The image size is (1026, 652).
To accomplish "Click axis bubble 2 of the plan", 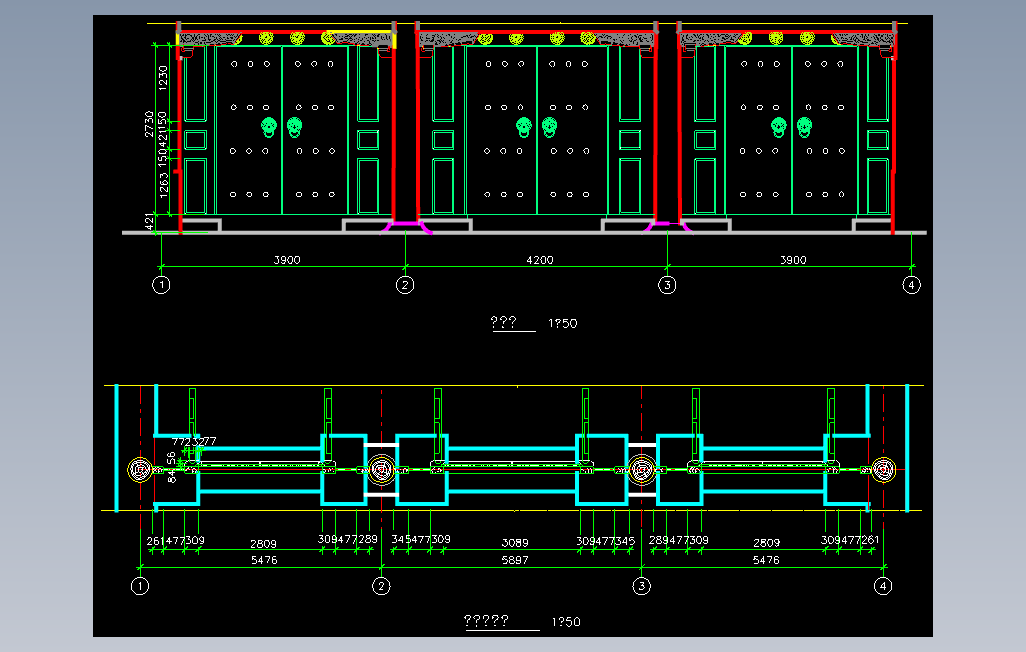I will point(381,586).
